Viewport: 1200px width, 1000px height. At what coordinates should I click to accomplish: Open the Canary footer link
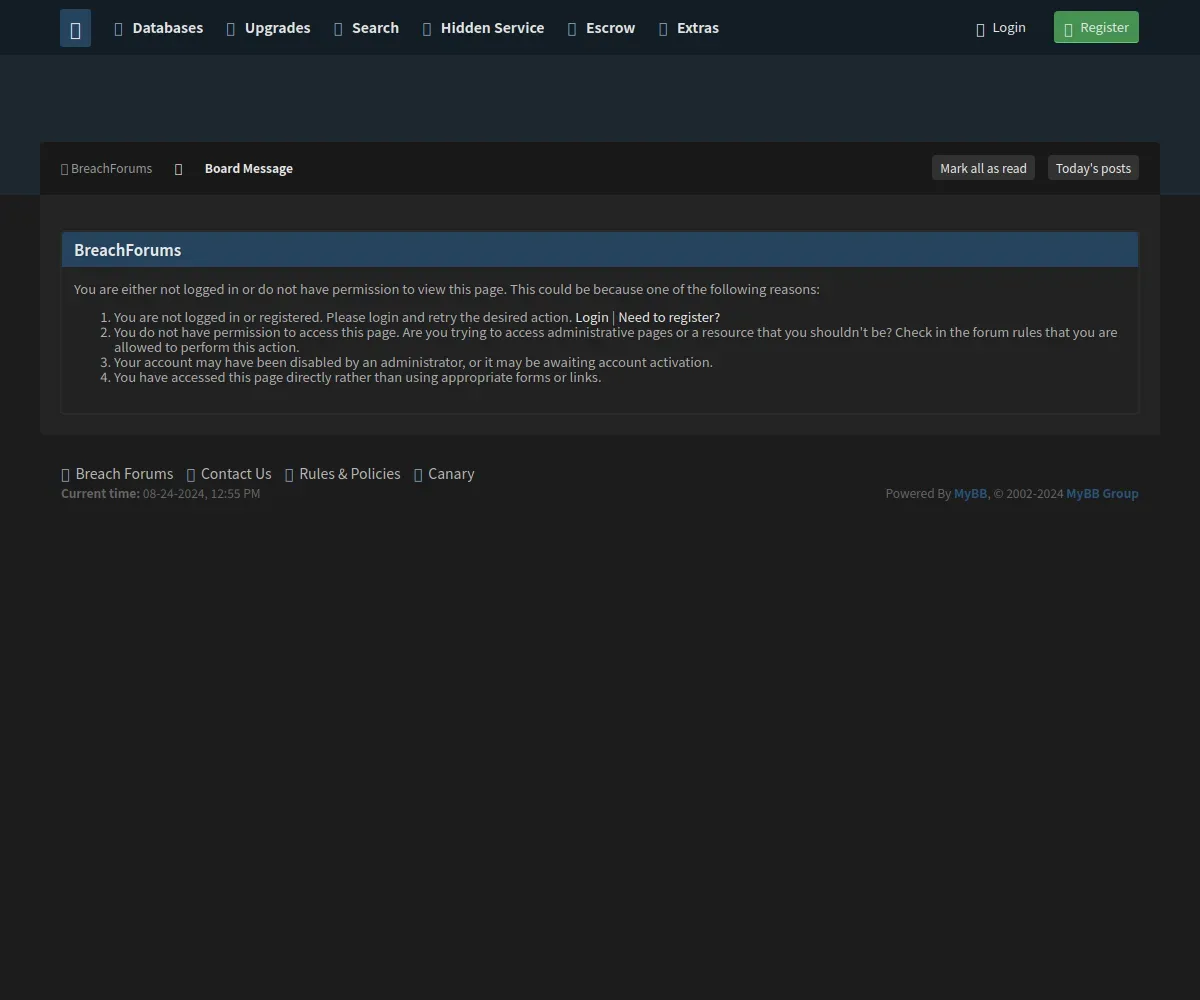451,474
